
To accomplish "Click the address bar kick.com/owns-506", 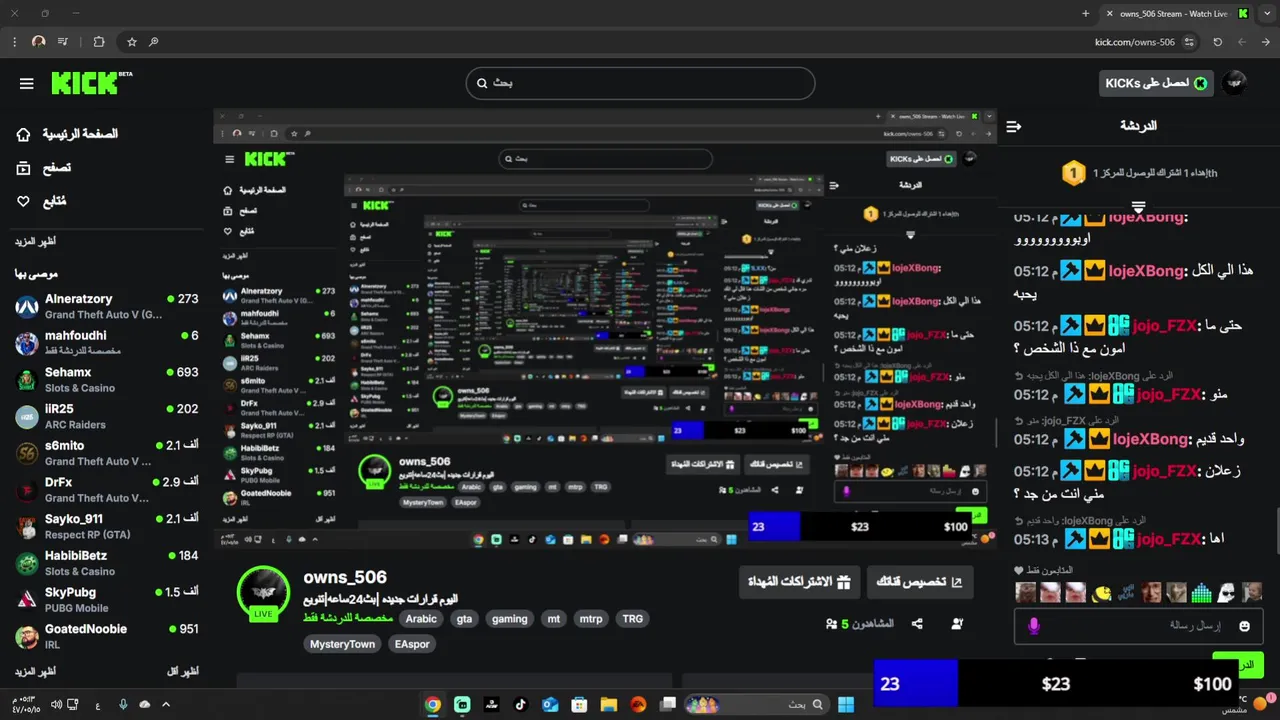I will 1134,42.
